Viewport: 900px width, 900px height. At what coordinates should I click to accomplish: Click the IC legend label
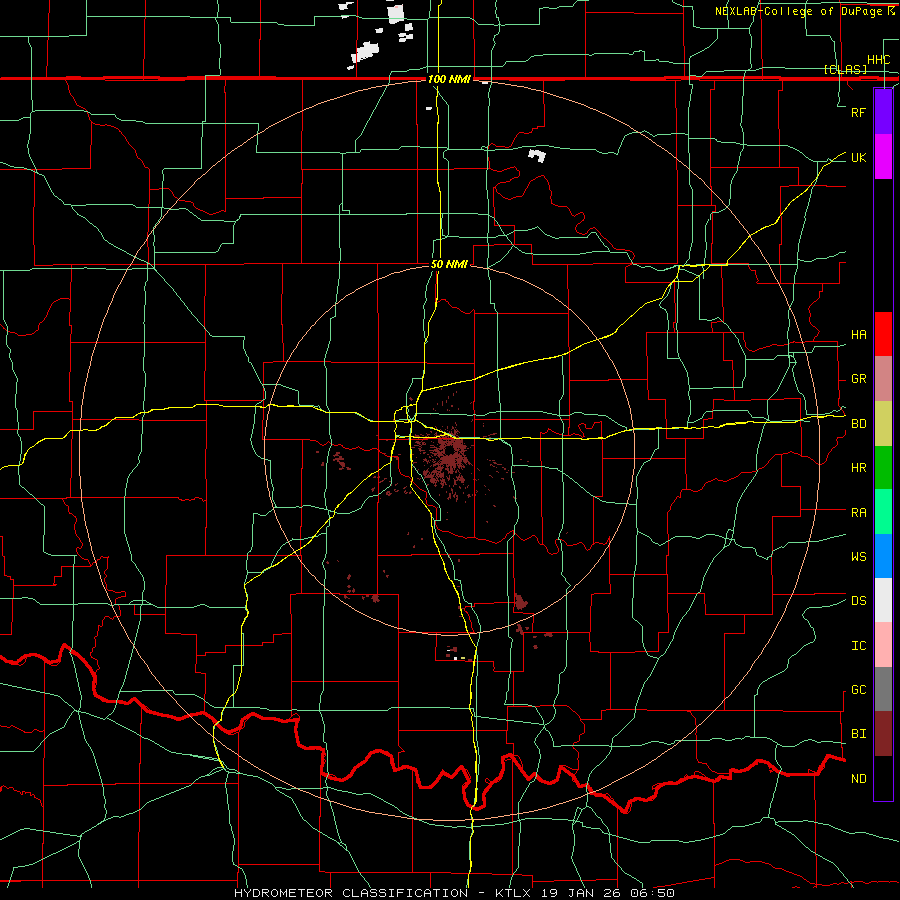pyautogui.click(x=858, y=645)
